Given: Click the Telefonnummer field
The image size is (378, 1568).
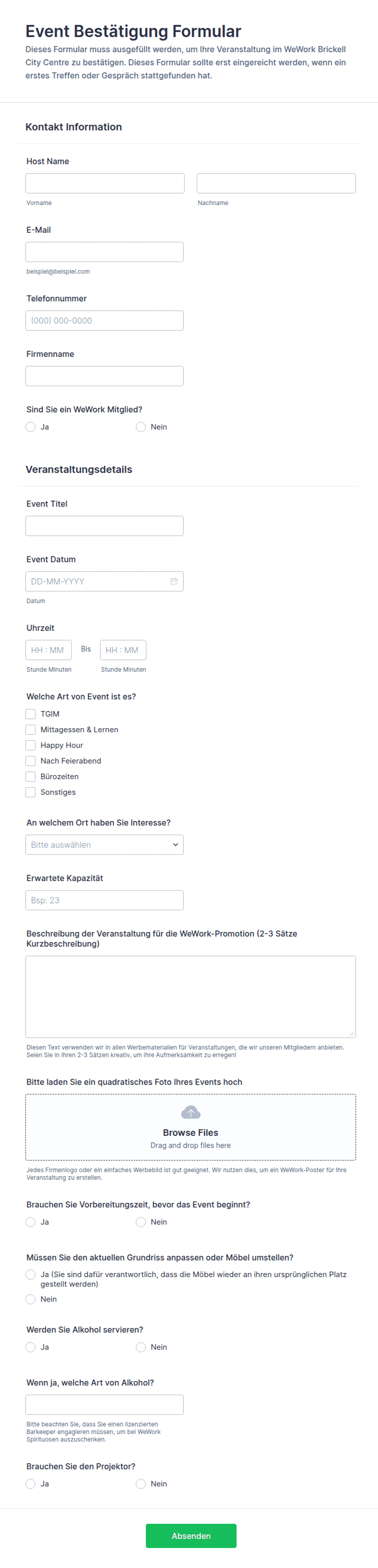Looking at the screenshot, I should click(104, 321).
